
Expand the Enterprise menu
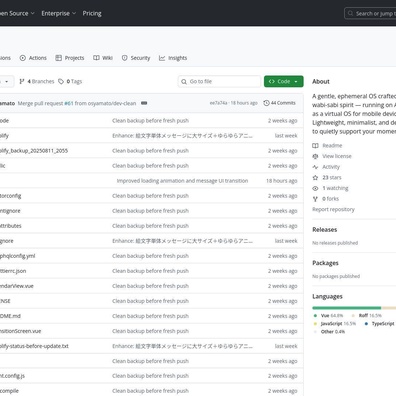click(x=59, y=13)
